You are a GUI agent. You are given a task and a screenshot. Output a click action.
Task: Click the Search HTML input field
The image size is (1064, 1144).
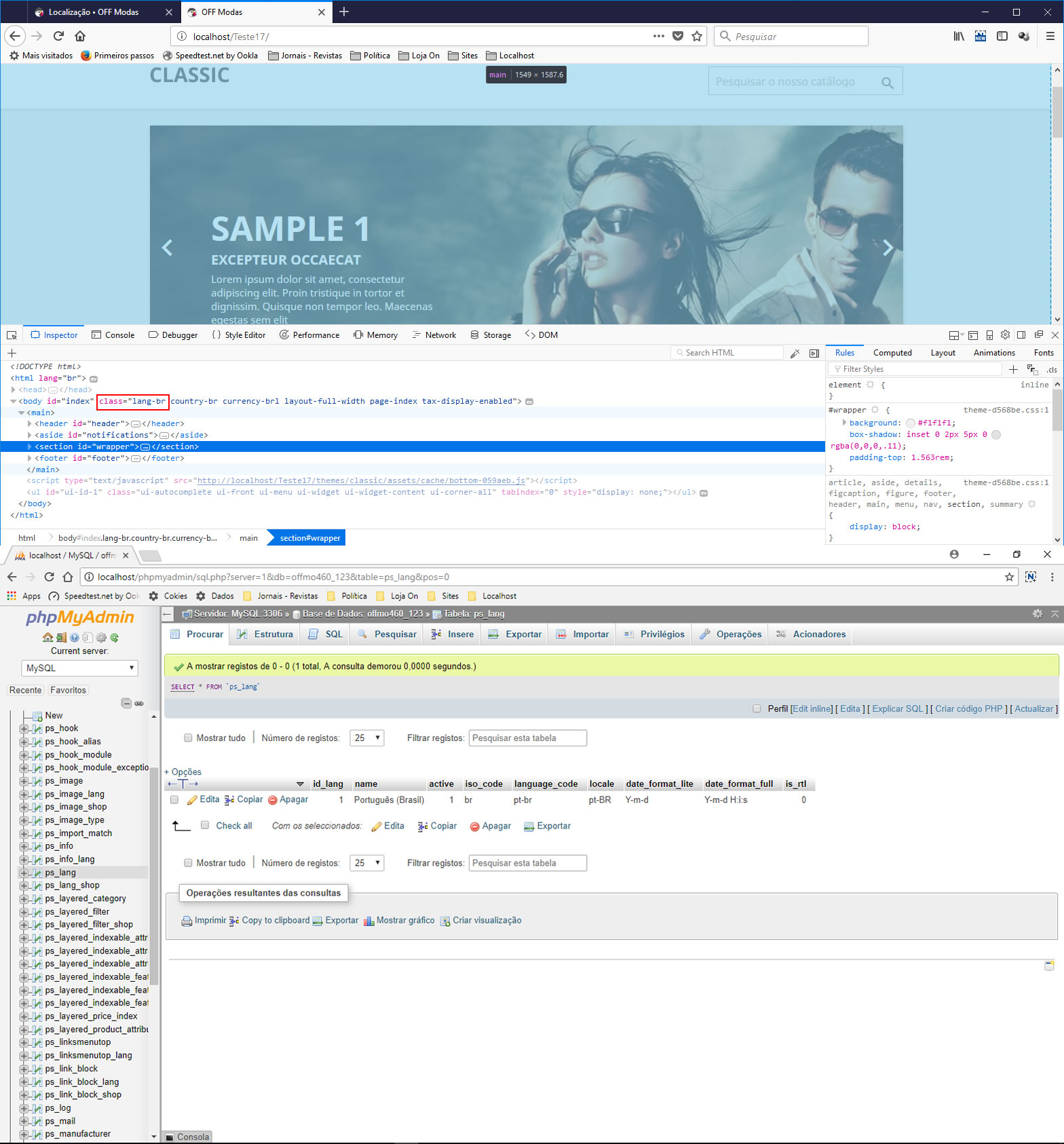point(727,353)
